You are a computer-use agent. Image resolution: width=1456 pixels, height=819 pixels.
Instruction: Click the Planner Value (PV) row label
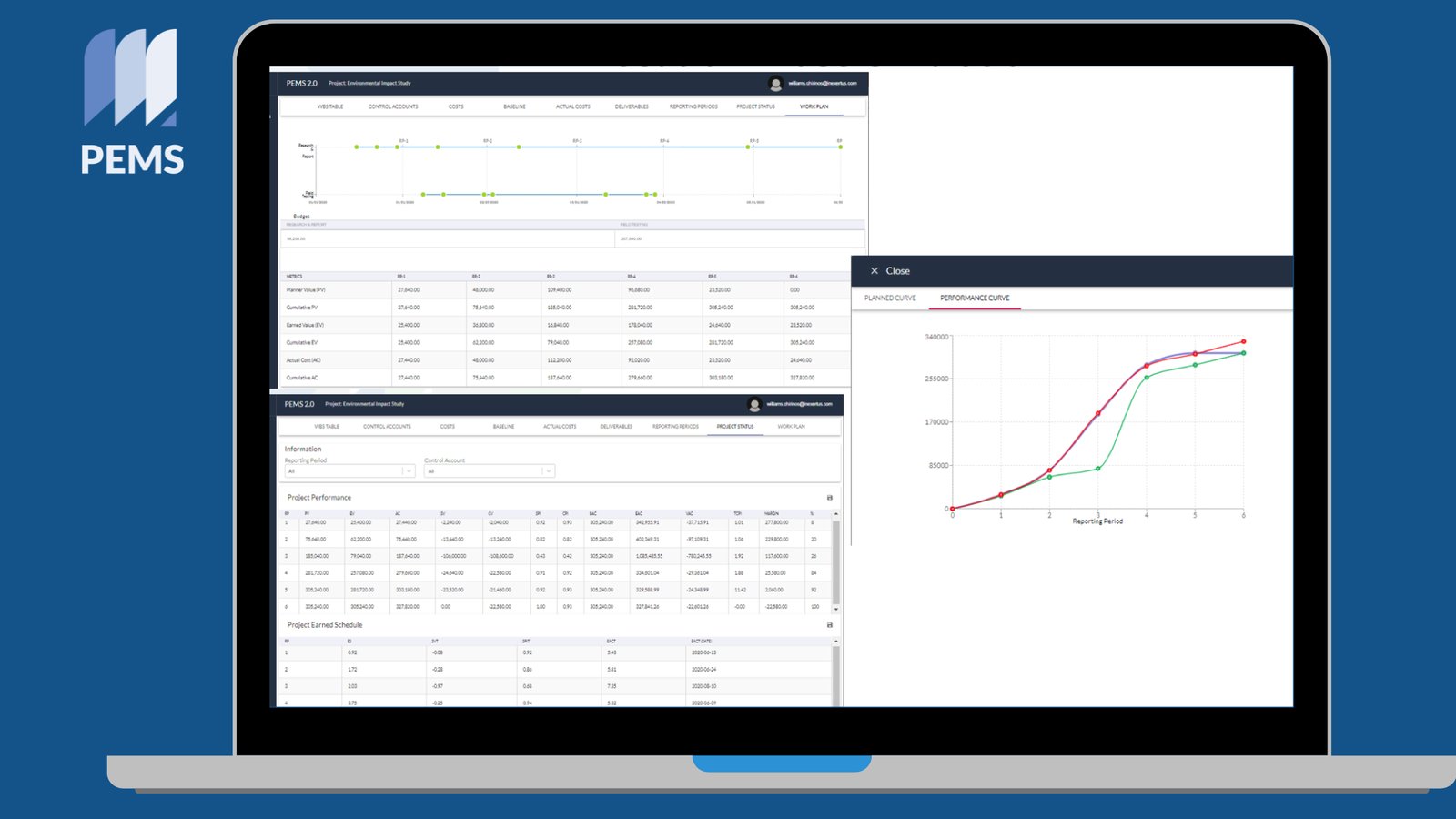(x=306, y=290)
